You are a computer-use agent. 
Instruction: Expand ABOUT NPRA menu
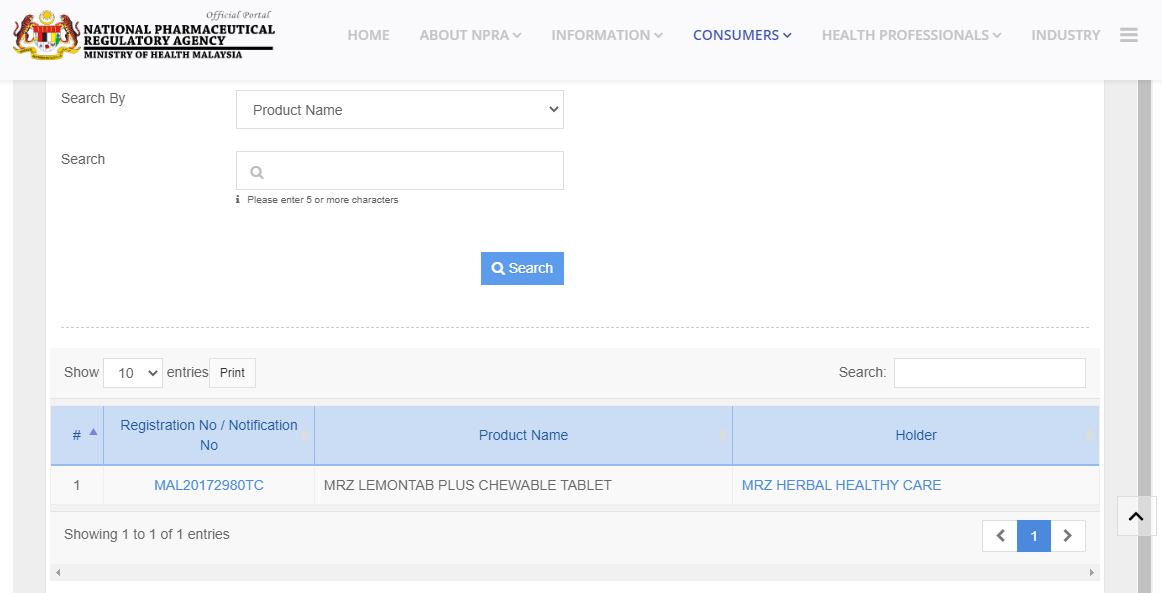471,35
